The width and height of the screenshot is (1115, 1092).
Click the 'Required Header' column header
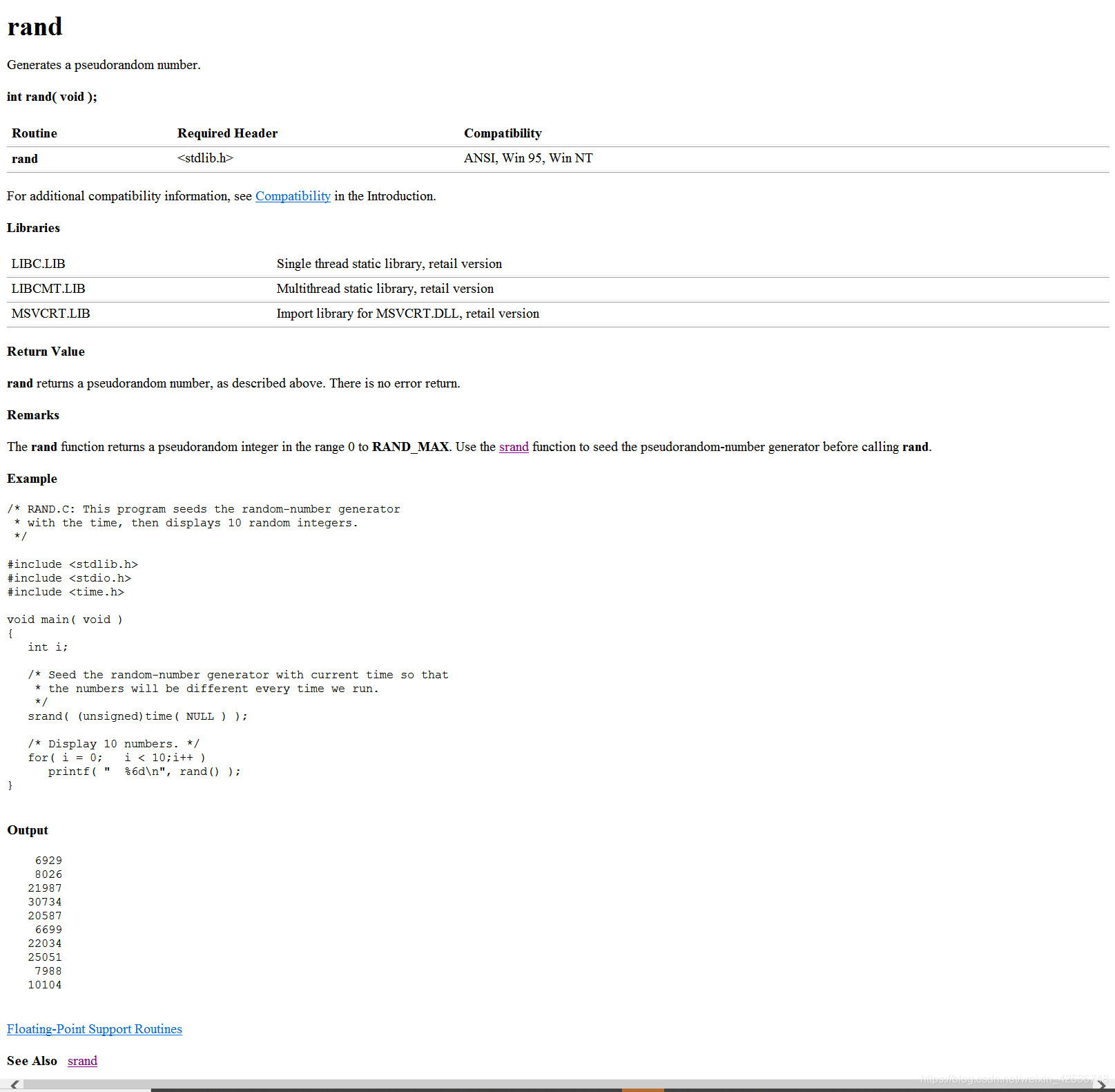click(227, 133)
